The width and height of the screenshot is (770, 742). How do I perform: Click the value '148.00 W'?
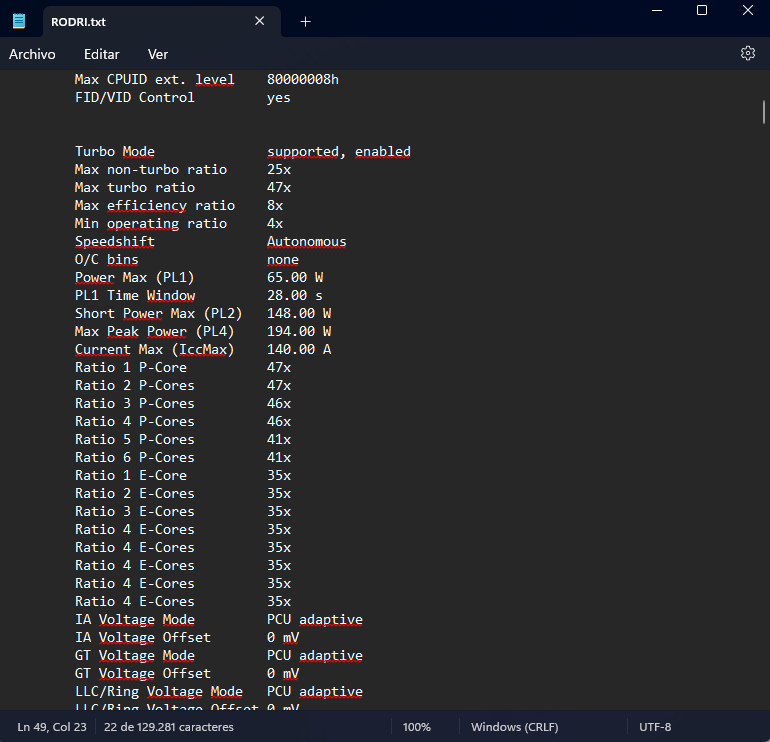(299, 313)
